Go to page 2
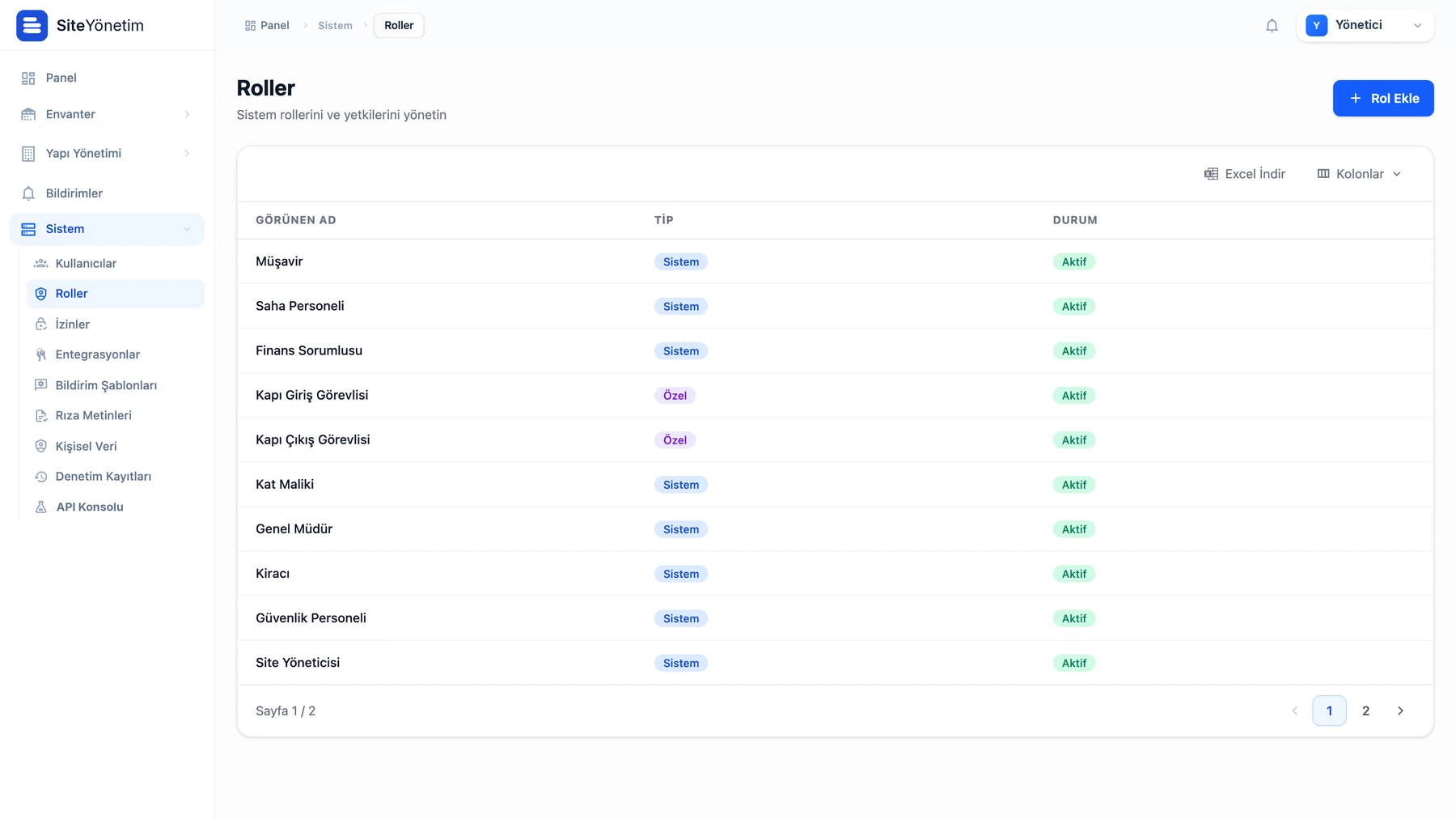Image resolution: width=1456 pixels, height=819 pixels. [1365, 711]
